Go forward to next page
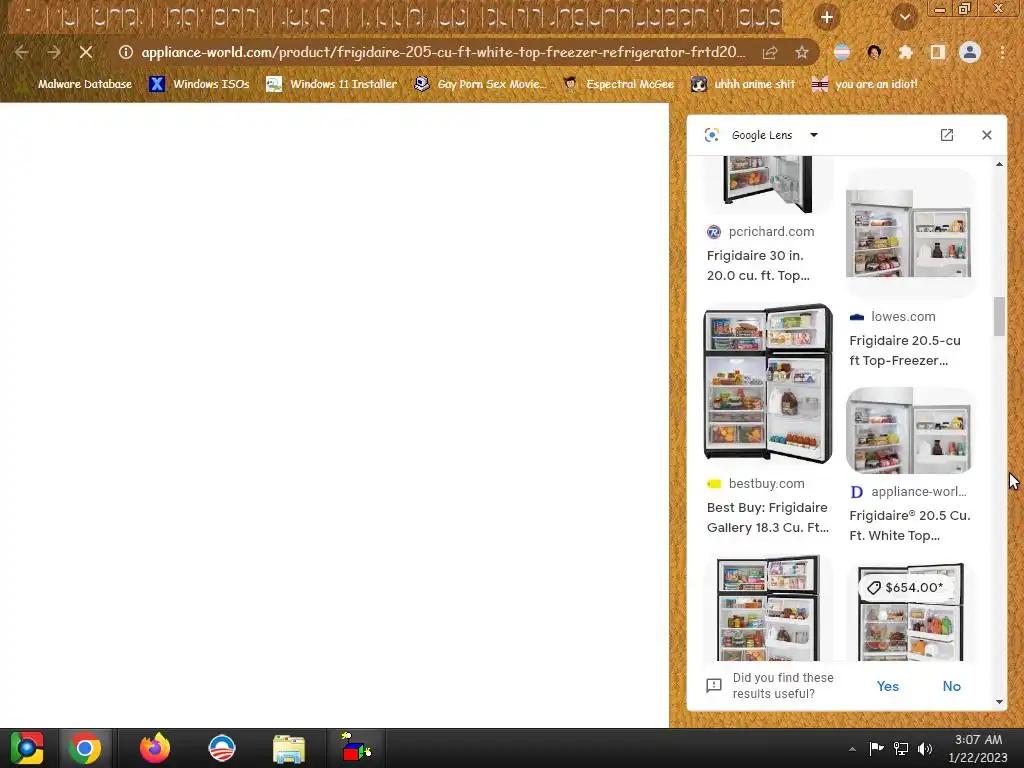 pos(54,52)
